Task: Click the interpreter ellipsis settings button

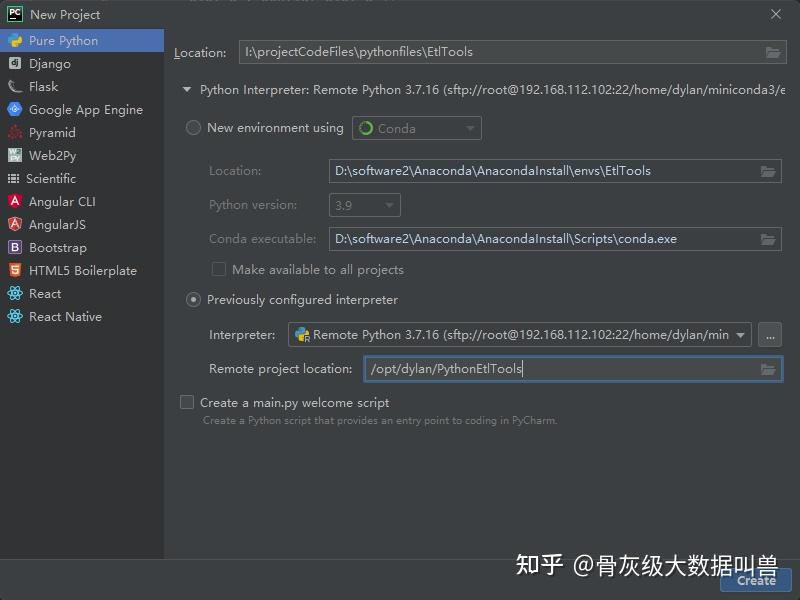Action: pos(770,334)
